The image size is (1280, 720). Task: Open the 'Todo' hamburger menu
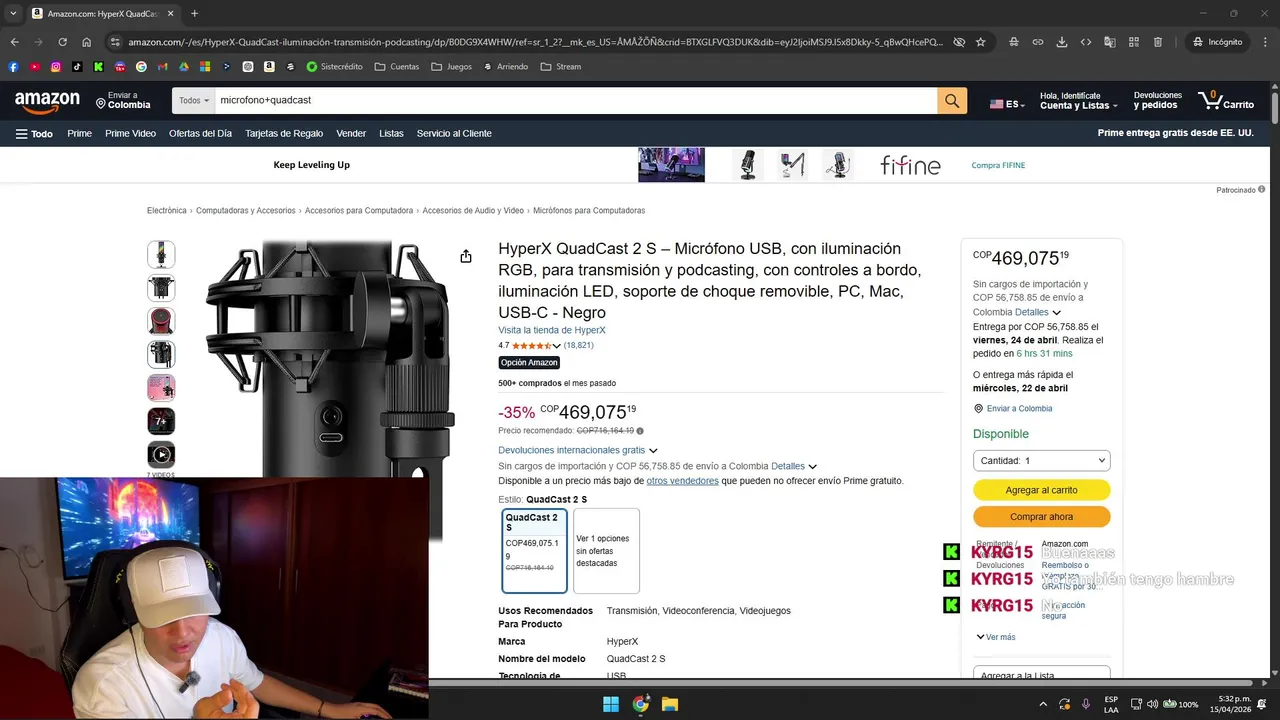coord(34,133)
